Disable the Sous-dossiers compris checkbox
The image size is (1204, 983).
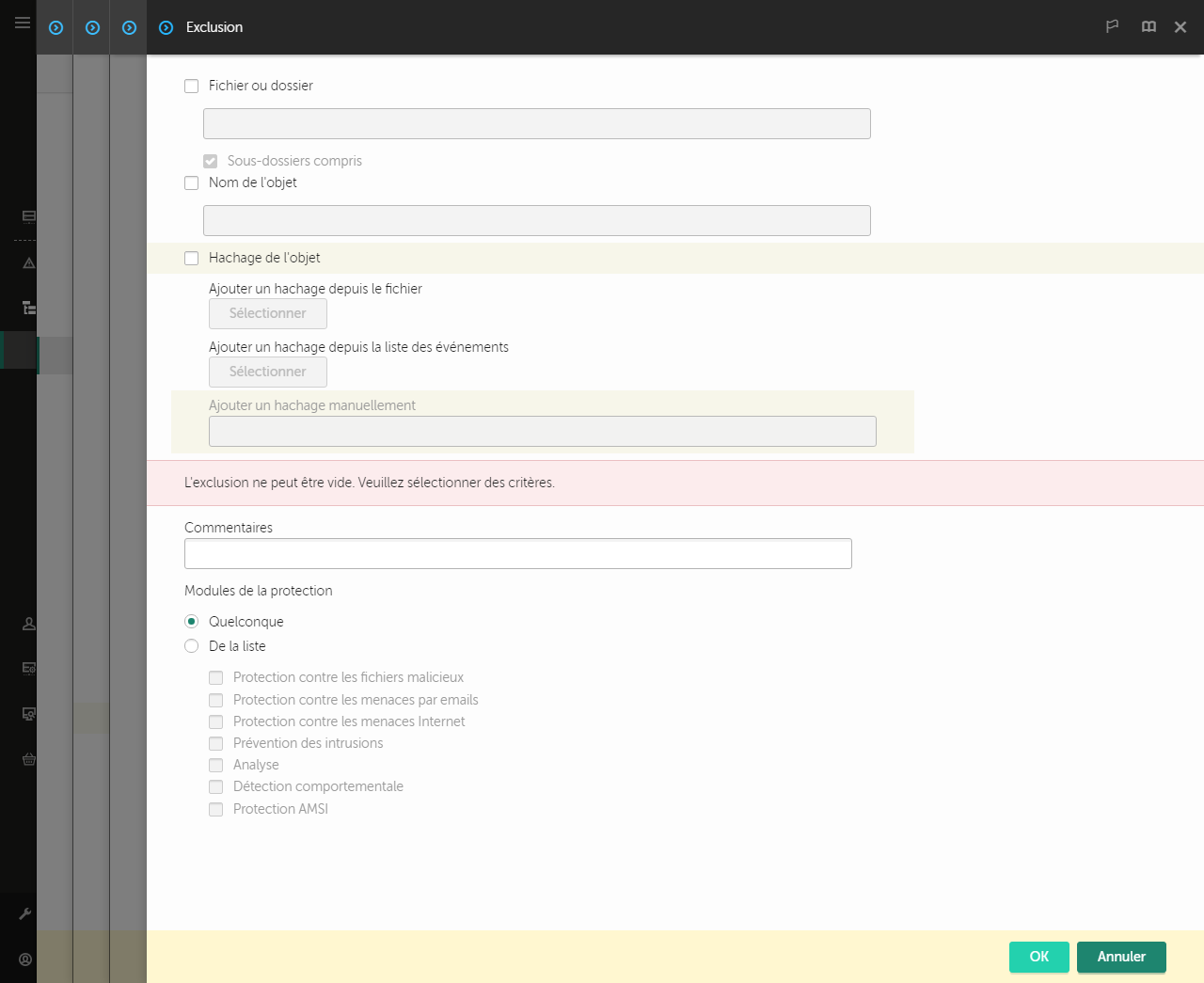click(211, 161)
